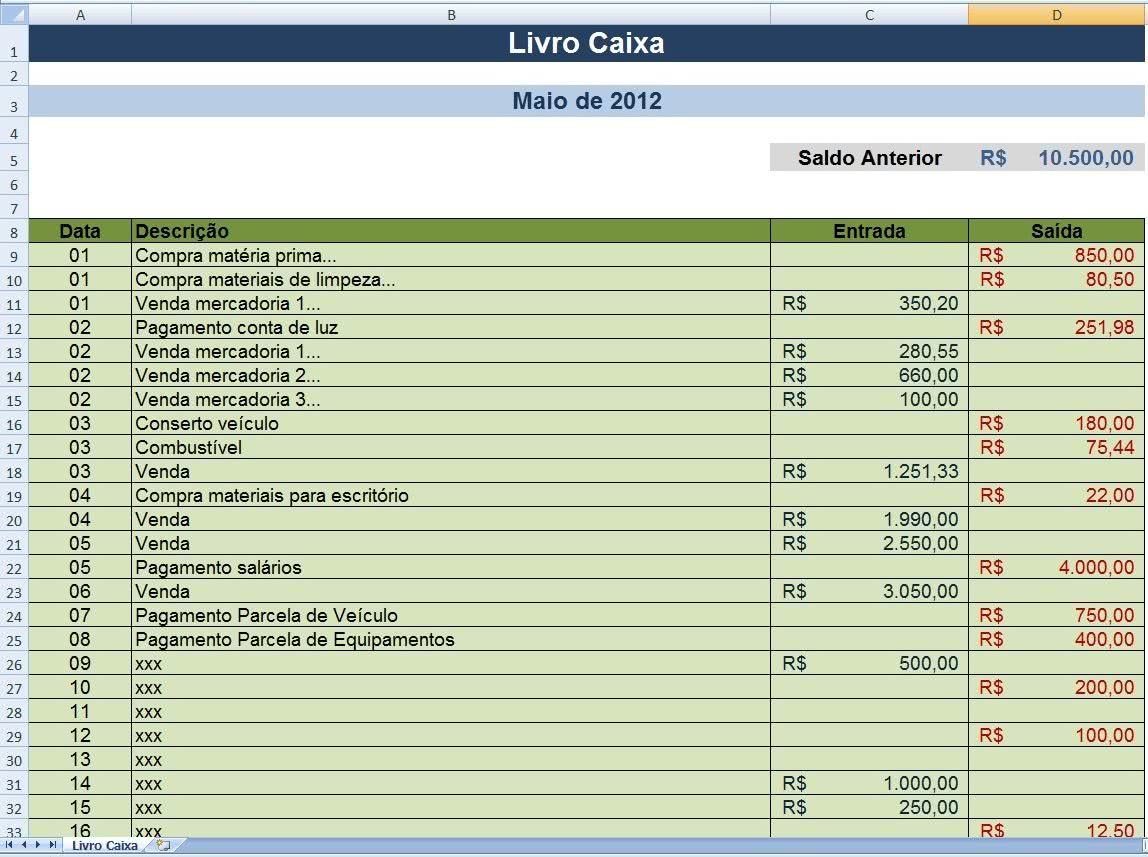Select the 80,50 Saída cell
The width and height of the screenshot is (1148, 857).
tap(1056, 280)
